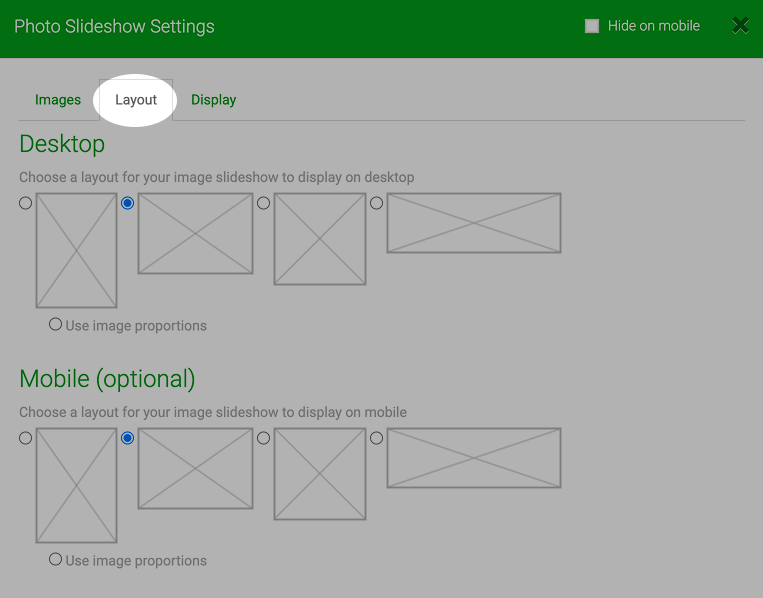This screenshot has width=763, height=598.
Task: Select Desktop landscape layout radio button
Action: (127, 203)
